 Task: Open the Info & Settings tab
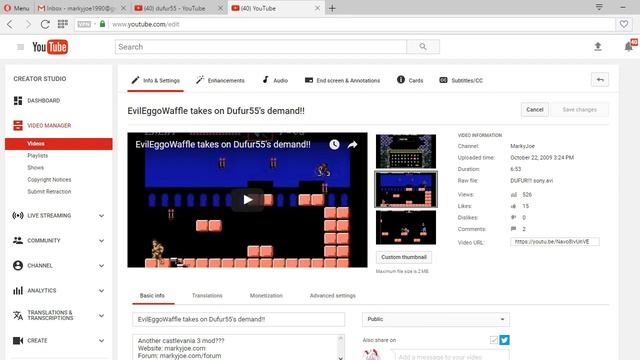[x=156, y=80]
